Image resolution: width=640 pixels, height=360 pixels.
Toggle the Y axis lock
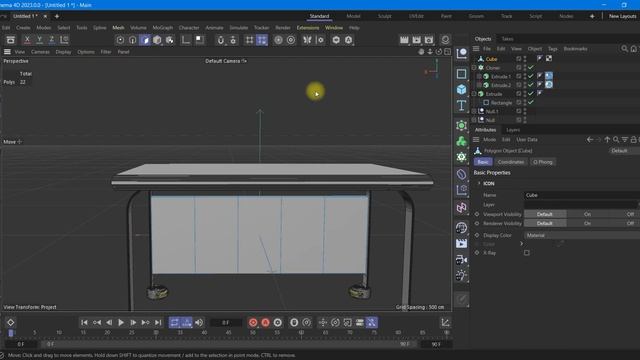tap(40, 40)
